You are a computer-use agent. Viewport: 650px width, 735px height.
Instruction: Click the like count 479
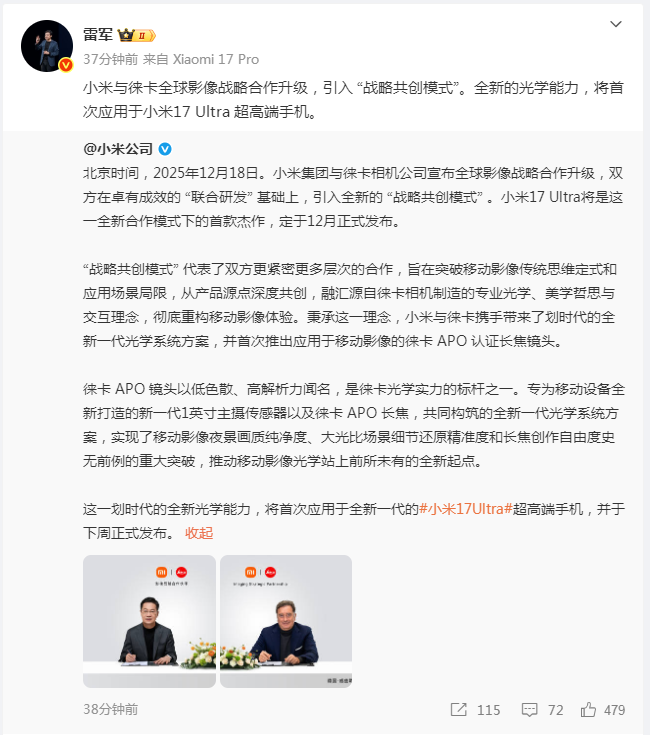[614, 710]
